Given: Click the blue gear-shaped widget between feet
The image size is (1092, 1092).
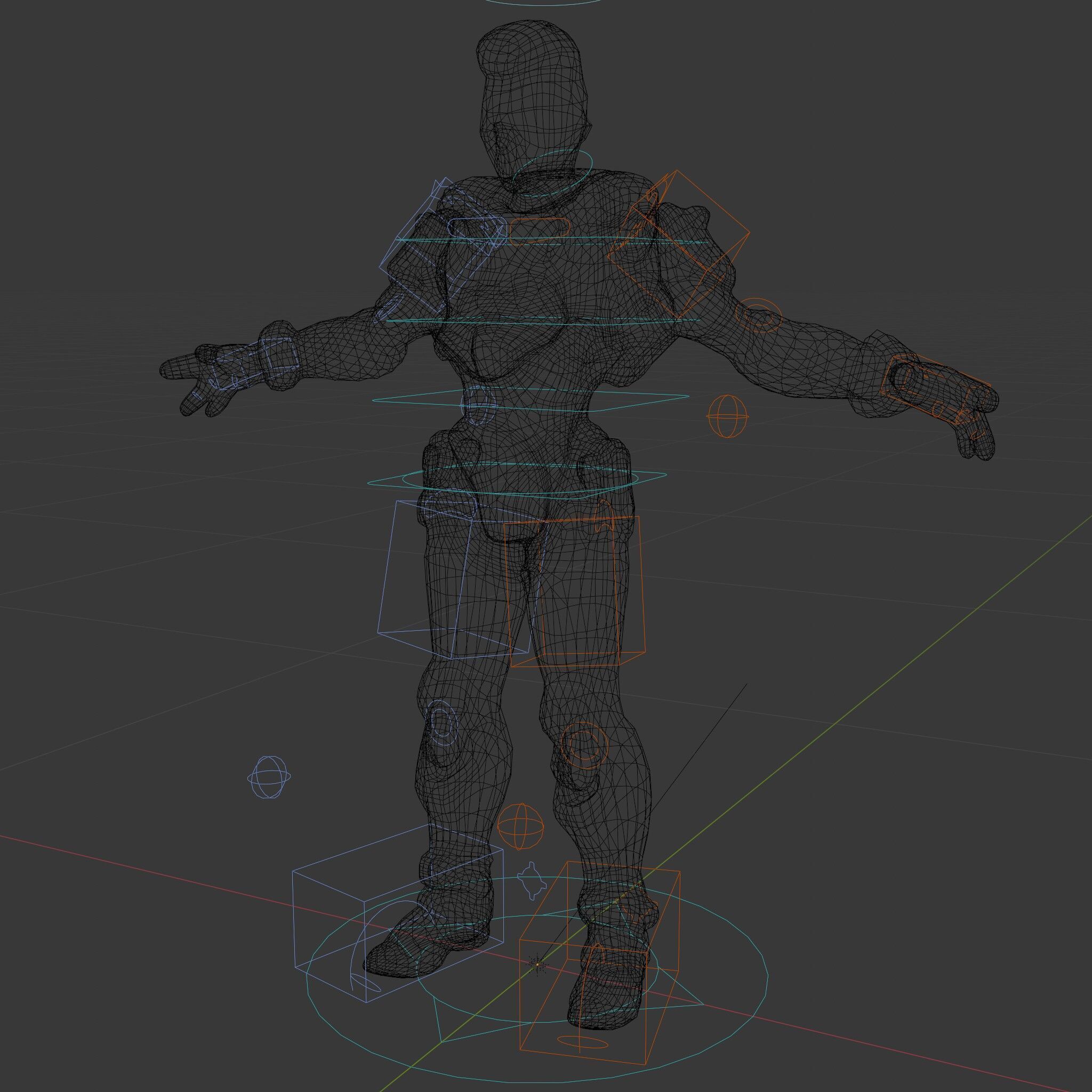Looking at the screenshot, I should coord(531,881).
